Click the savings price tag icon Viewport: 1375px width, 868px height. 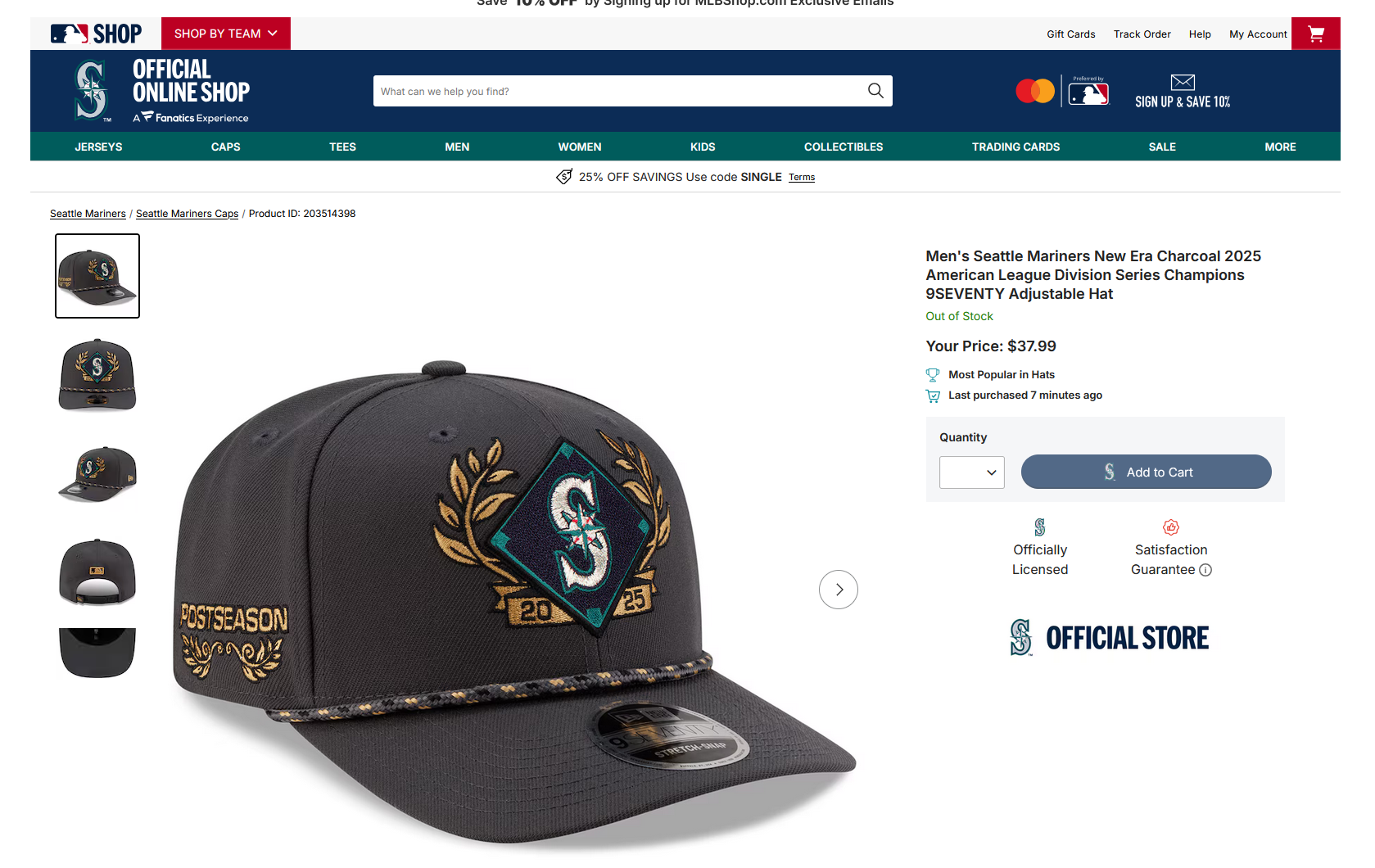tap(564, 177)
